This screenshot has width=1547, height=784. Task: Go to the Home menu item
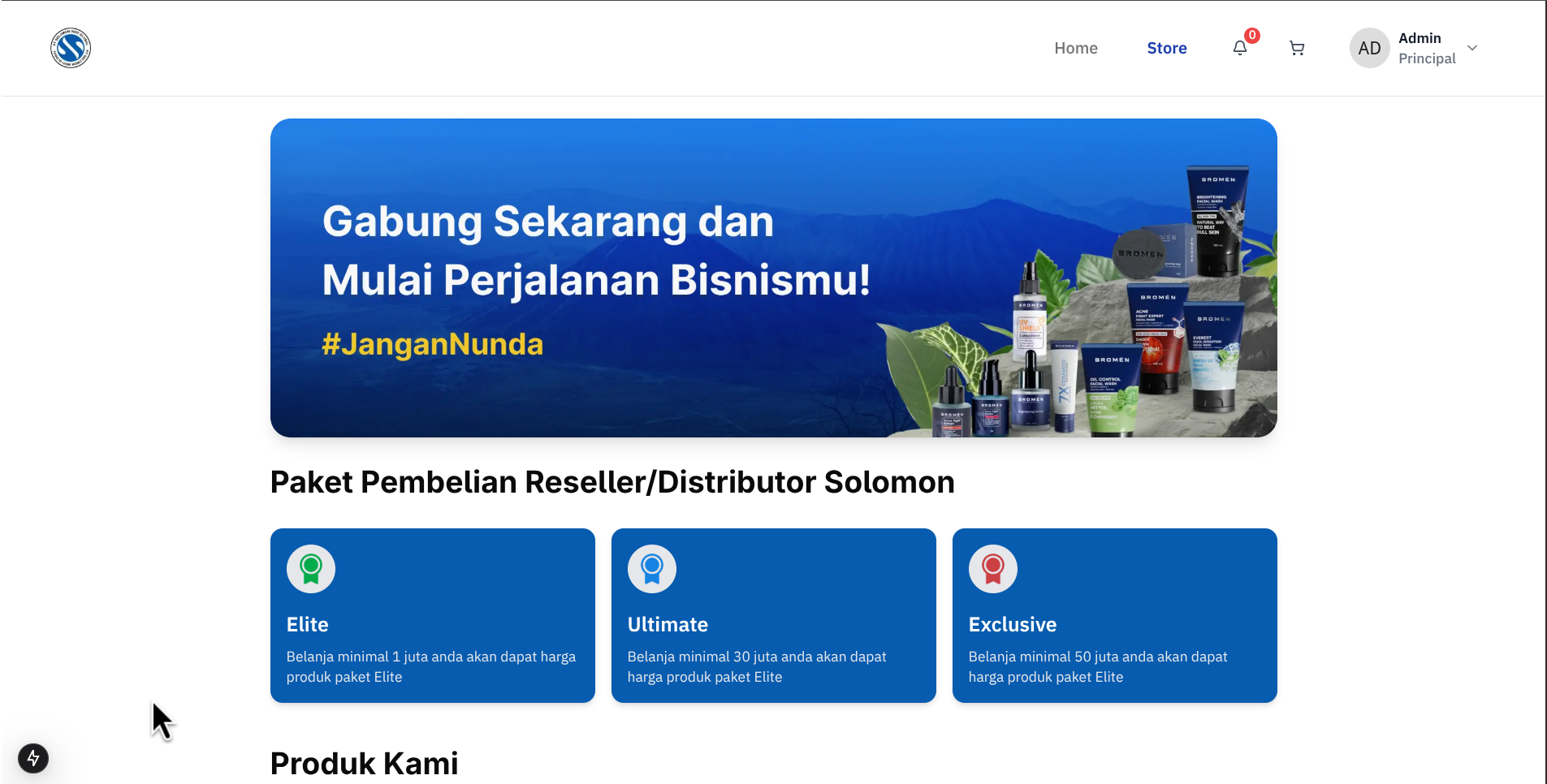point(1076,48)
